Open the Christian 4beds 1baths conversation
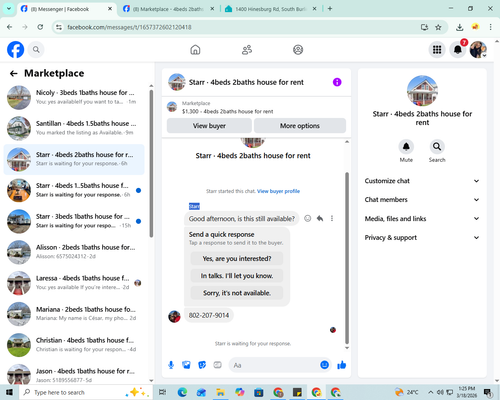This screenshot has height=400, width=500. click(74, 345)
